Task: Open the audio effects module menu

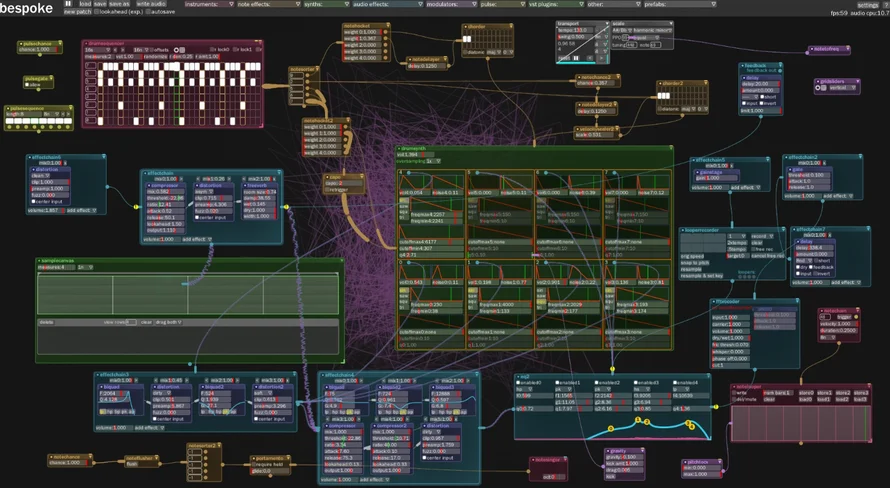Action: click(384, 4)
